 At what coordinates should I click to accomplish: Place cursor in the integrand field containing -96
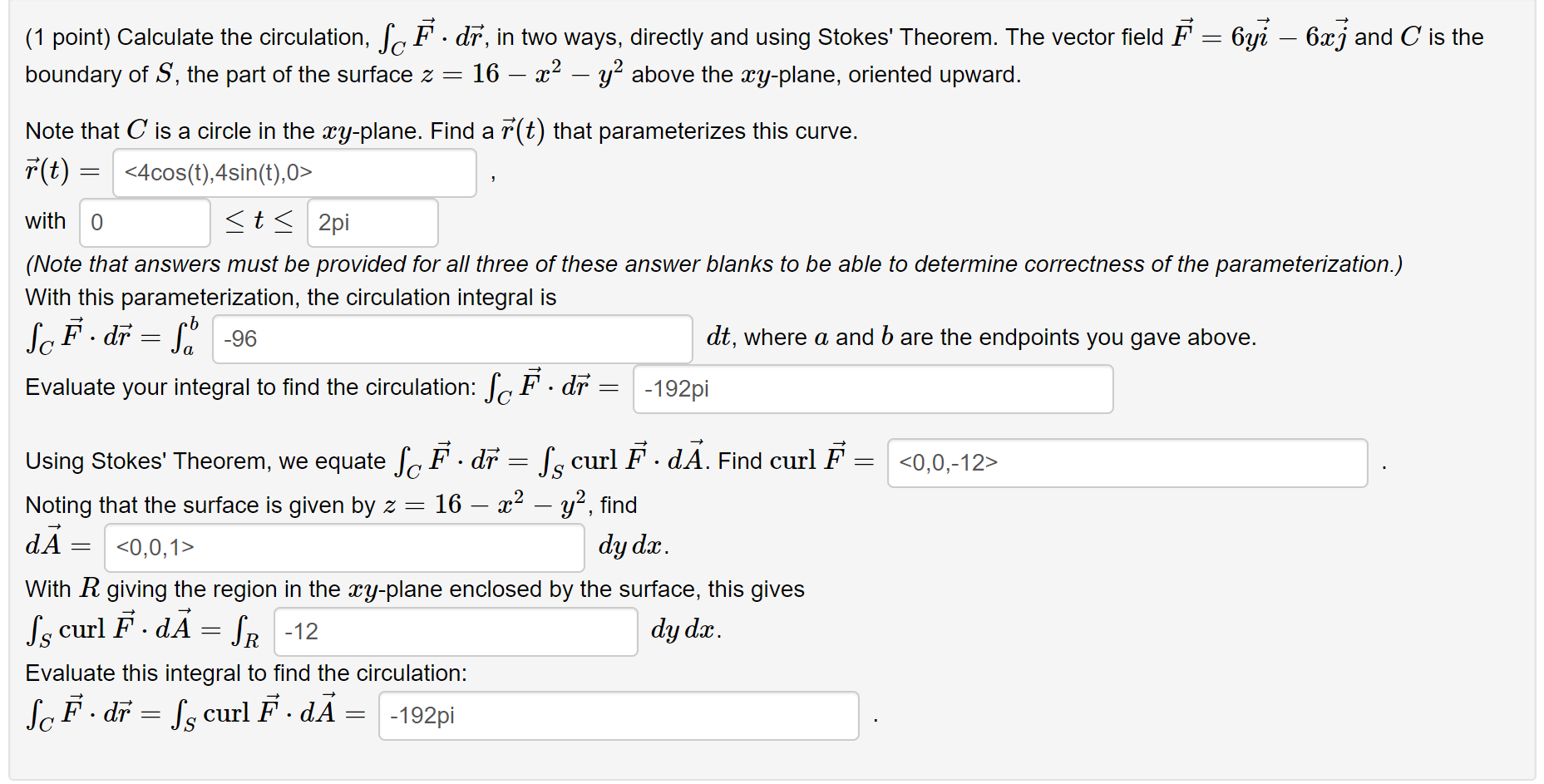pos(451,338)
